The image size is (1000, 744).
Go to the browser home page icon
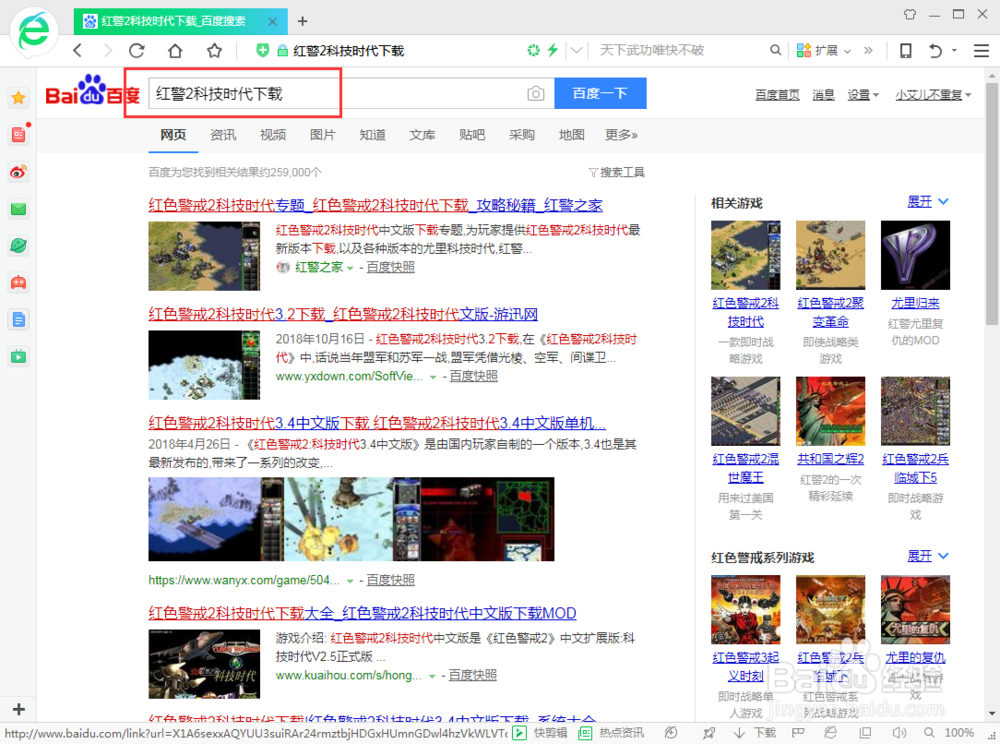point(175,50)
